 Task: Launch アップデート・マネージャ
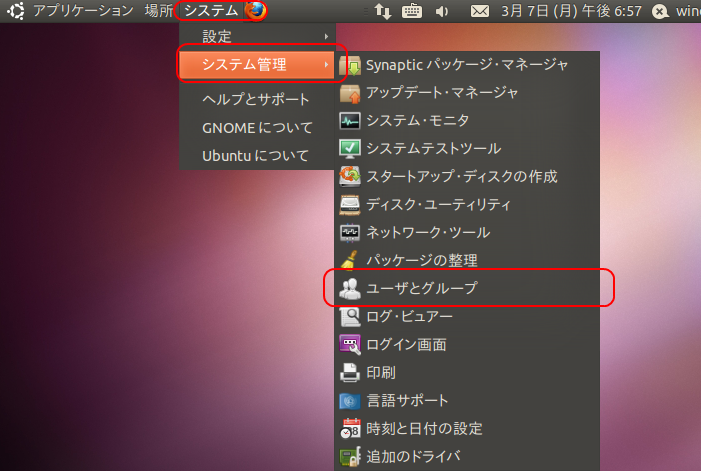coord(467,93)
